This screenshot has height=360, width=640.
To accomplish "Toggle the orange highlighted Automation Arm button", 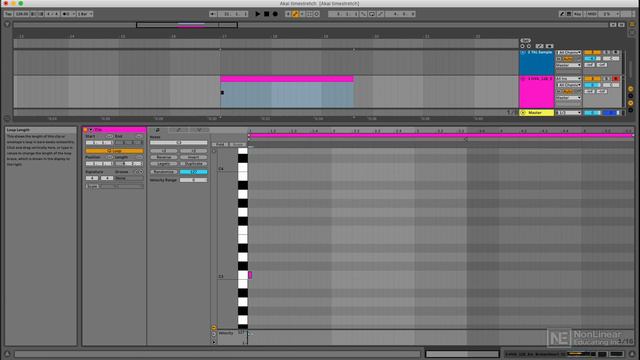I will click(x=296, y=14).
